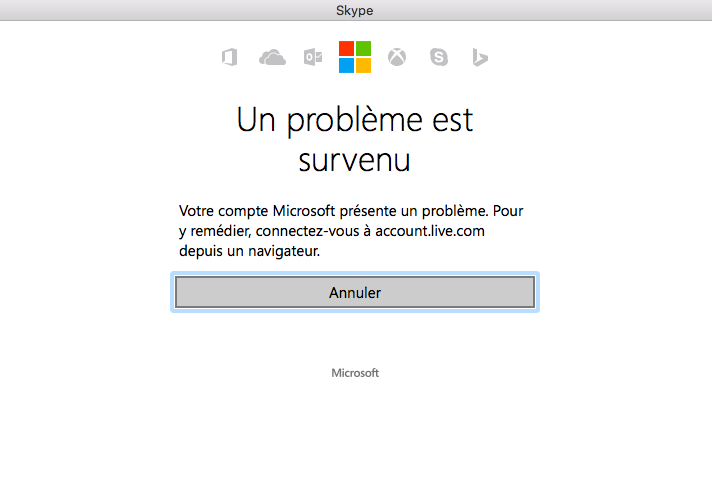Click the Microsoft footer text

(x=355, y=373)
